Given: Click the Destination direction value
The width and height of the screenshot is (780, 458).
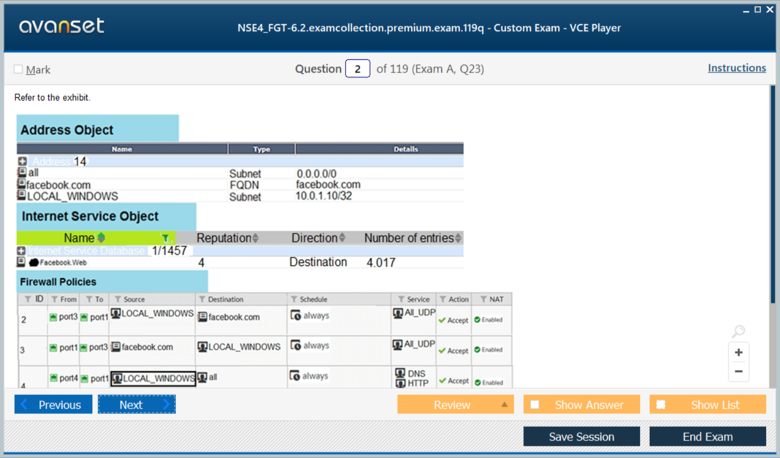Looking at the screenshot, I should pos(318,262).
